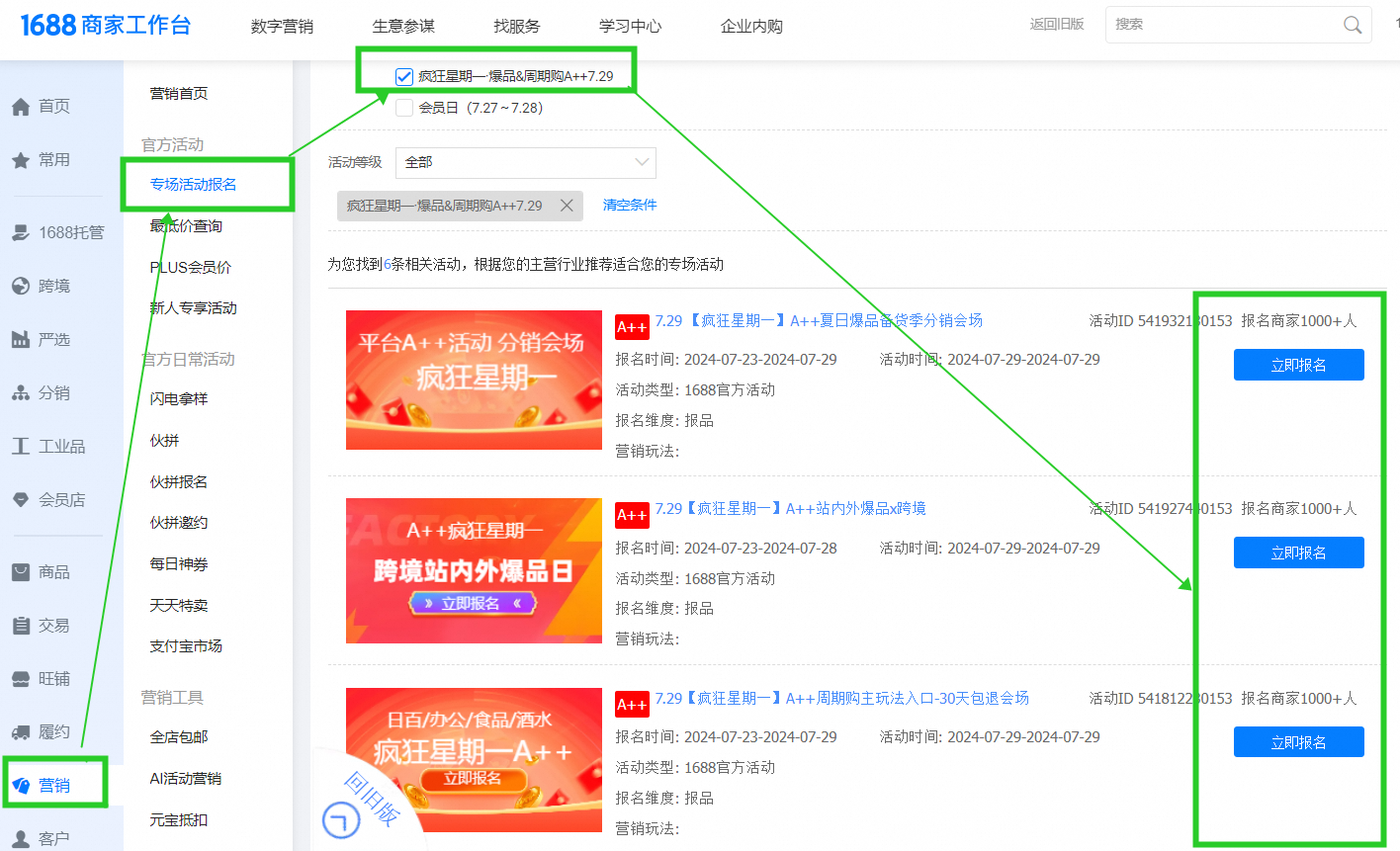The width and height of the screenshot is (1400, 851).
Task: Select 最低价查询 in the marketing submenu
Action: 186,226
